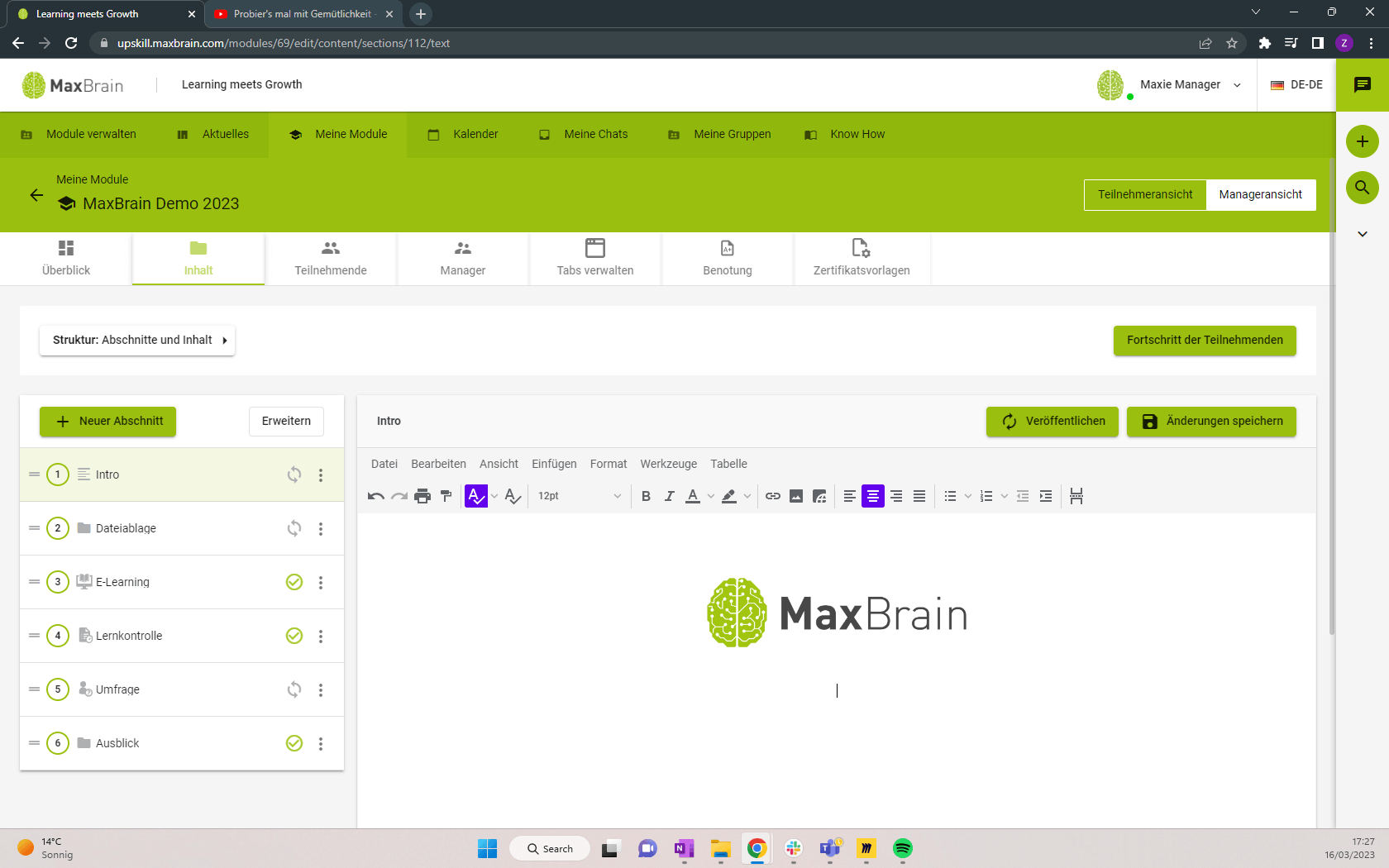
Task: Open the Einfügen menu
Action: 554,464
